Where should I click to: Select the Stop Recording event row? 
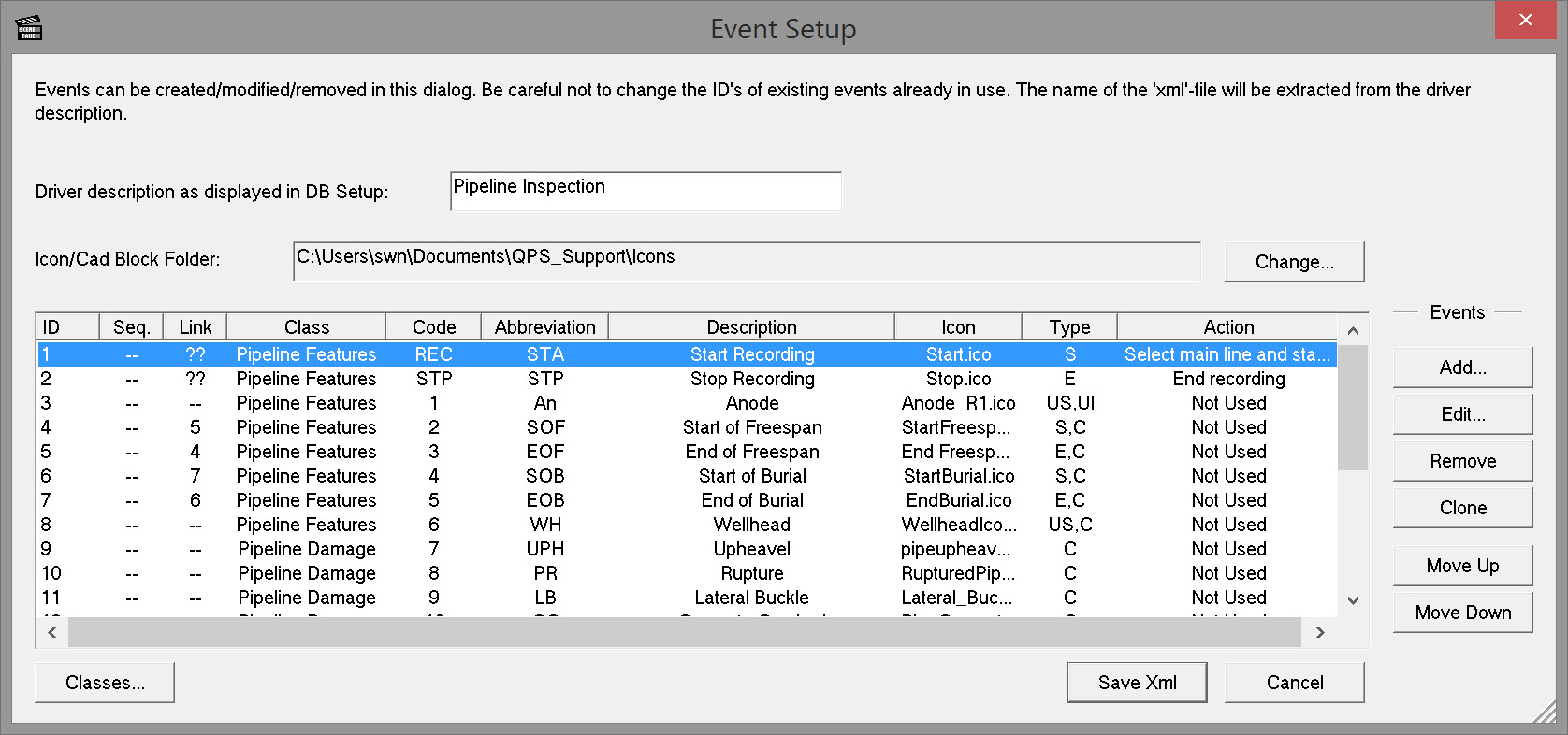[752, 379]
